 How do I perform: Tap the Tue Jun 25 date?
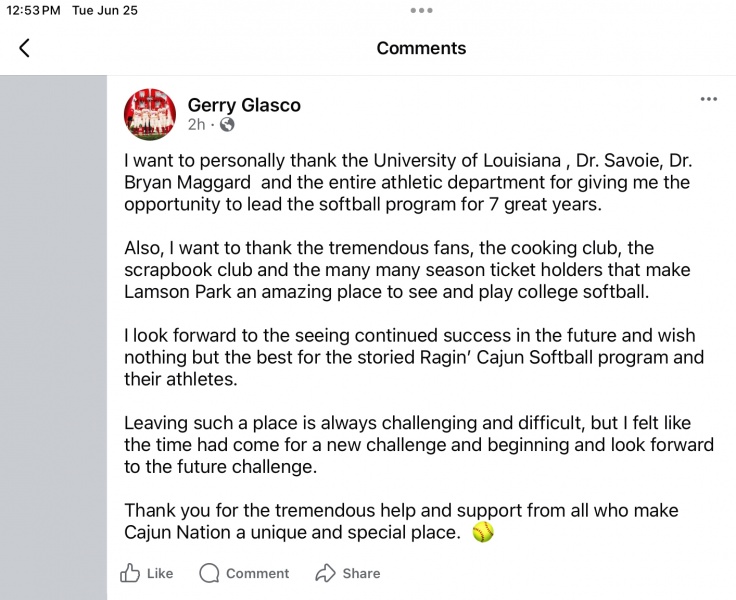(x=105, y=11)
